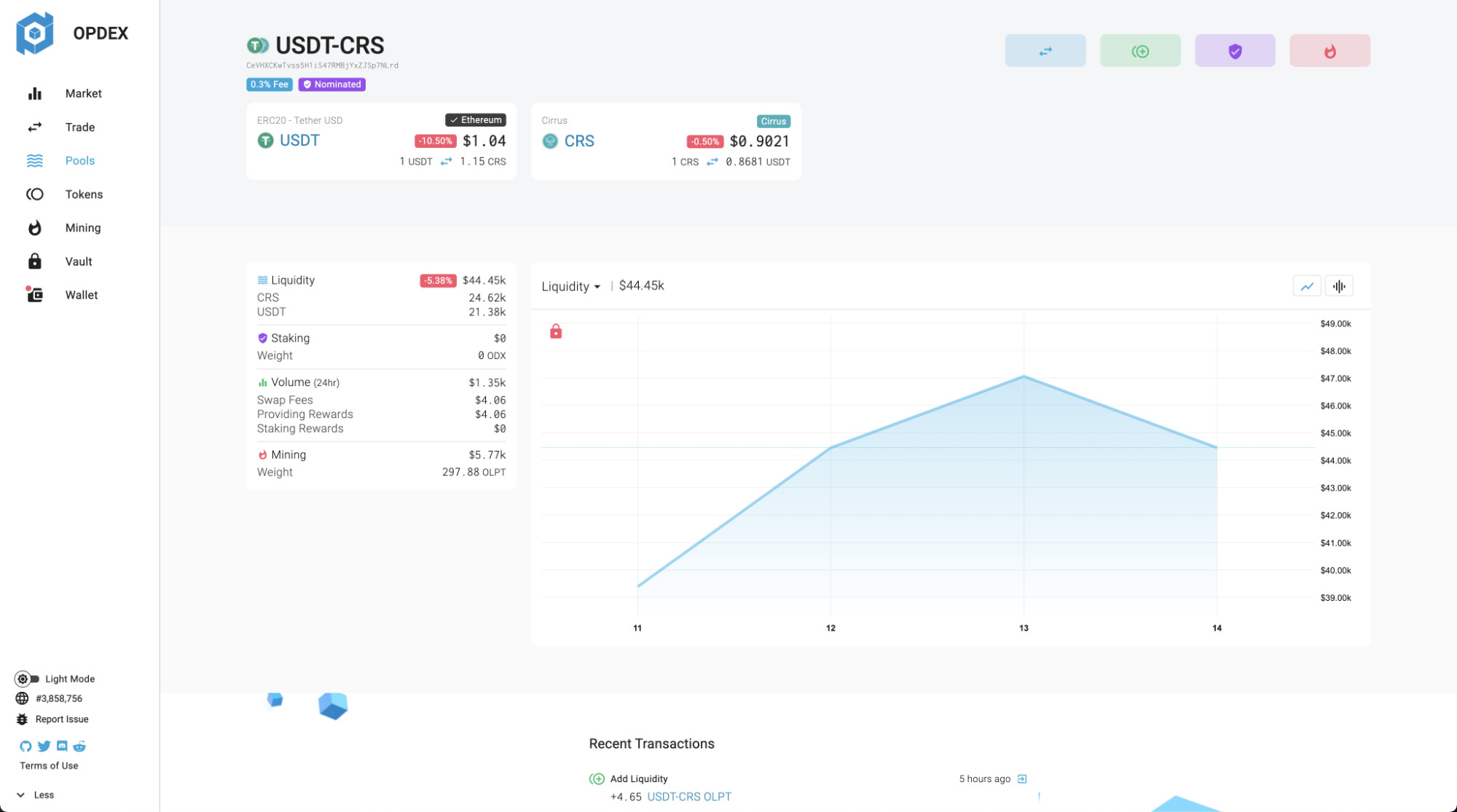Swap USDT to CRS rate arrows

pos(446,162)
